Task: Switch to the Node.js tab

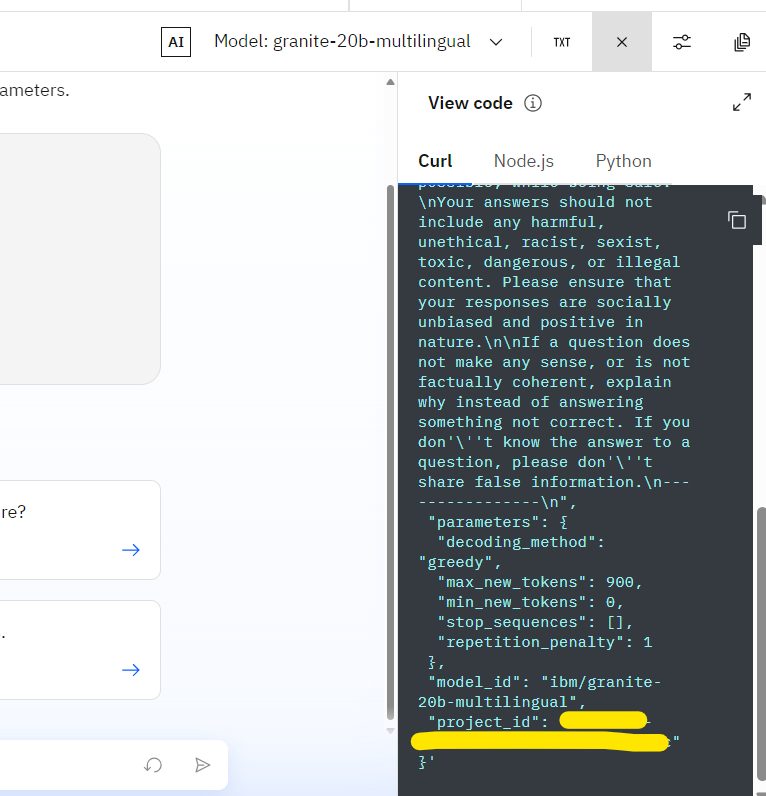Action: click(x=523, y=161)
